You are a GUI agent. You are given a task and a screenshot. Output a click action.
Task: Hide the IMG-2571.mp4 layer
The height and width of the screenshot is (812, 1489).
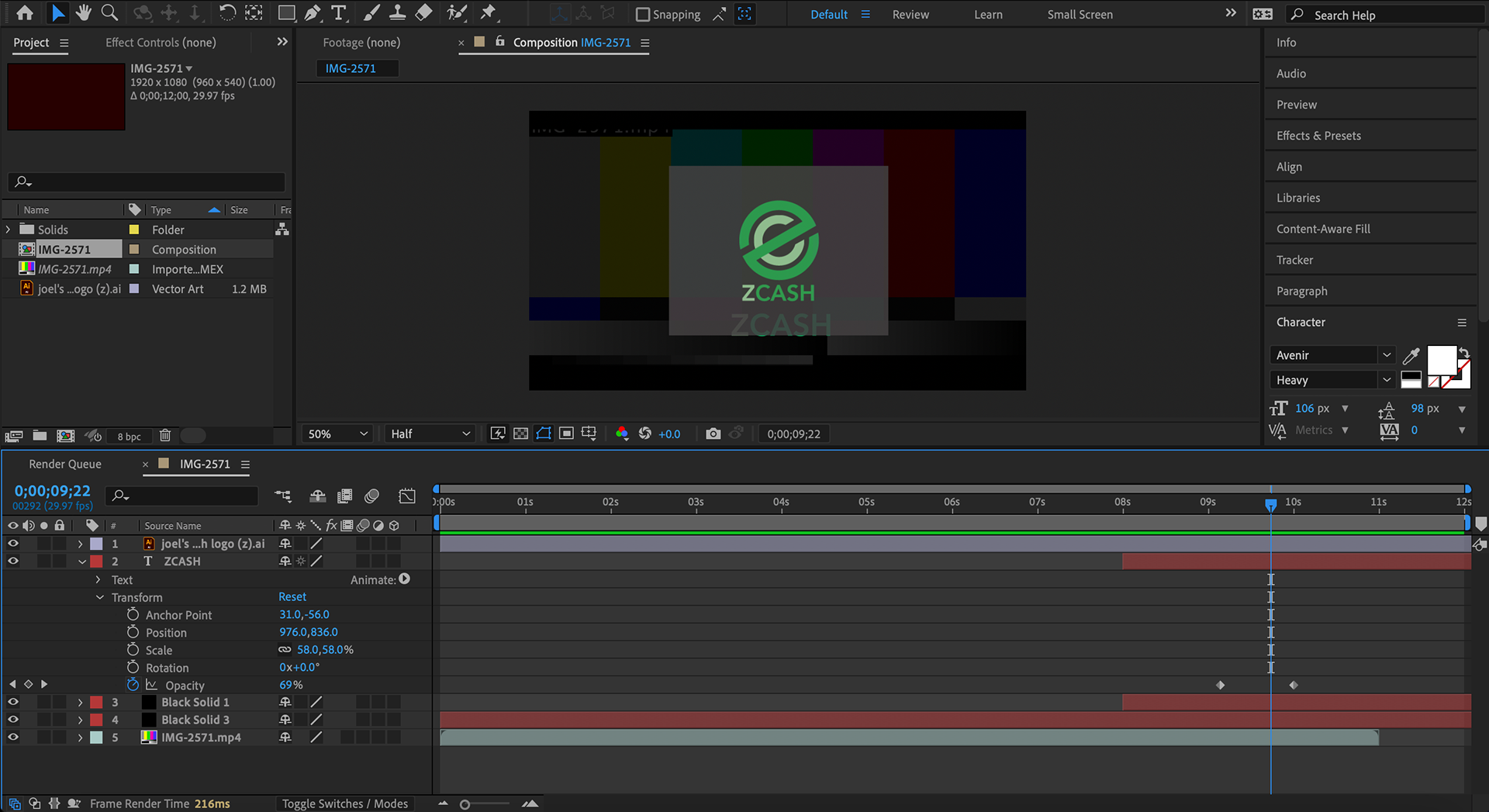tap(13, 738)
